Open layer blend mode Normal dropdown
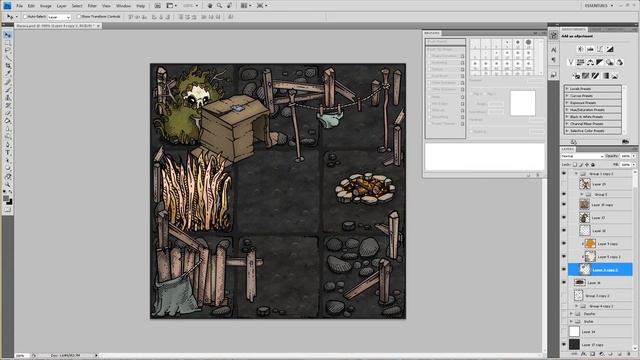 click(582, 156)
